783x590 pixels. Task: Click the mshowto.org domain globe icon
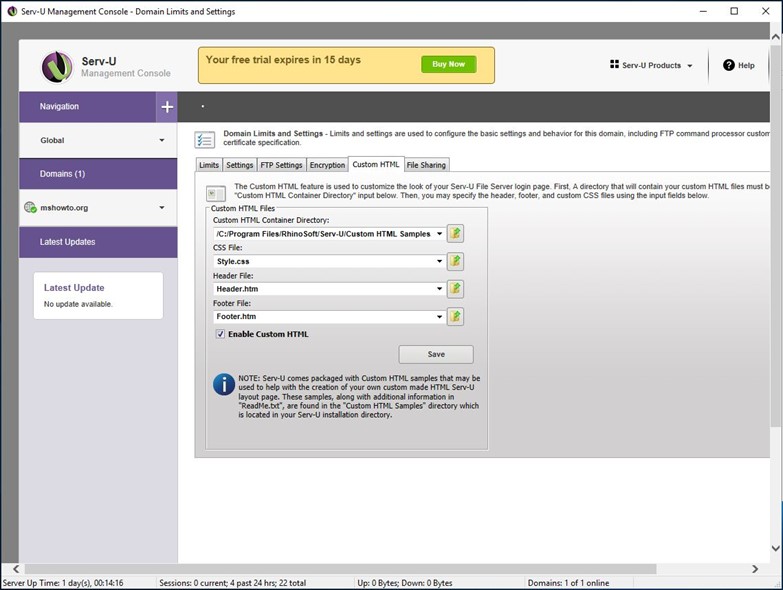(30, 207)
